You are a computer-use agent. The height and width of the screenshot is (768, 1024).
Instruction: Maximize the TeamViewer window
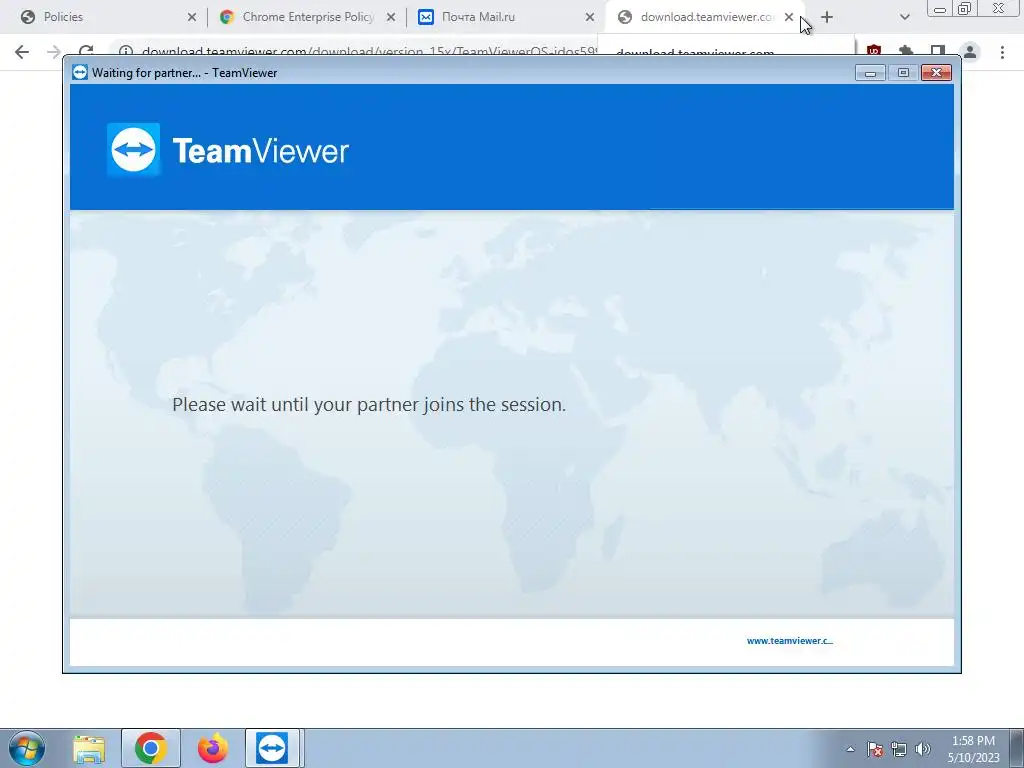pyautogui.click(x=903, y=72)
